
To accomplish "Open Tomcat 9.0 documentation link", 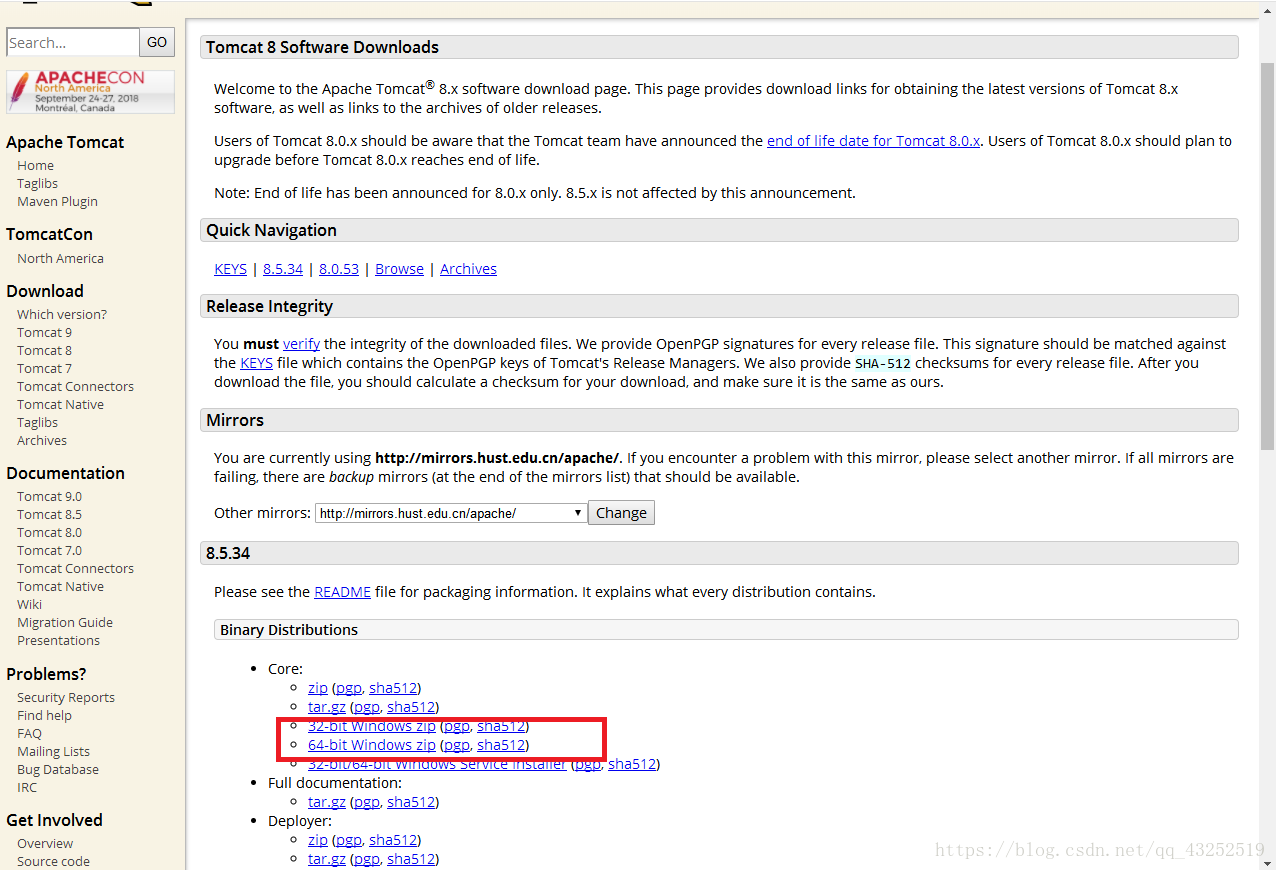I will pyautogui.click(x=49, y=496).
